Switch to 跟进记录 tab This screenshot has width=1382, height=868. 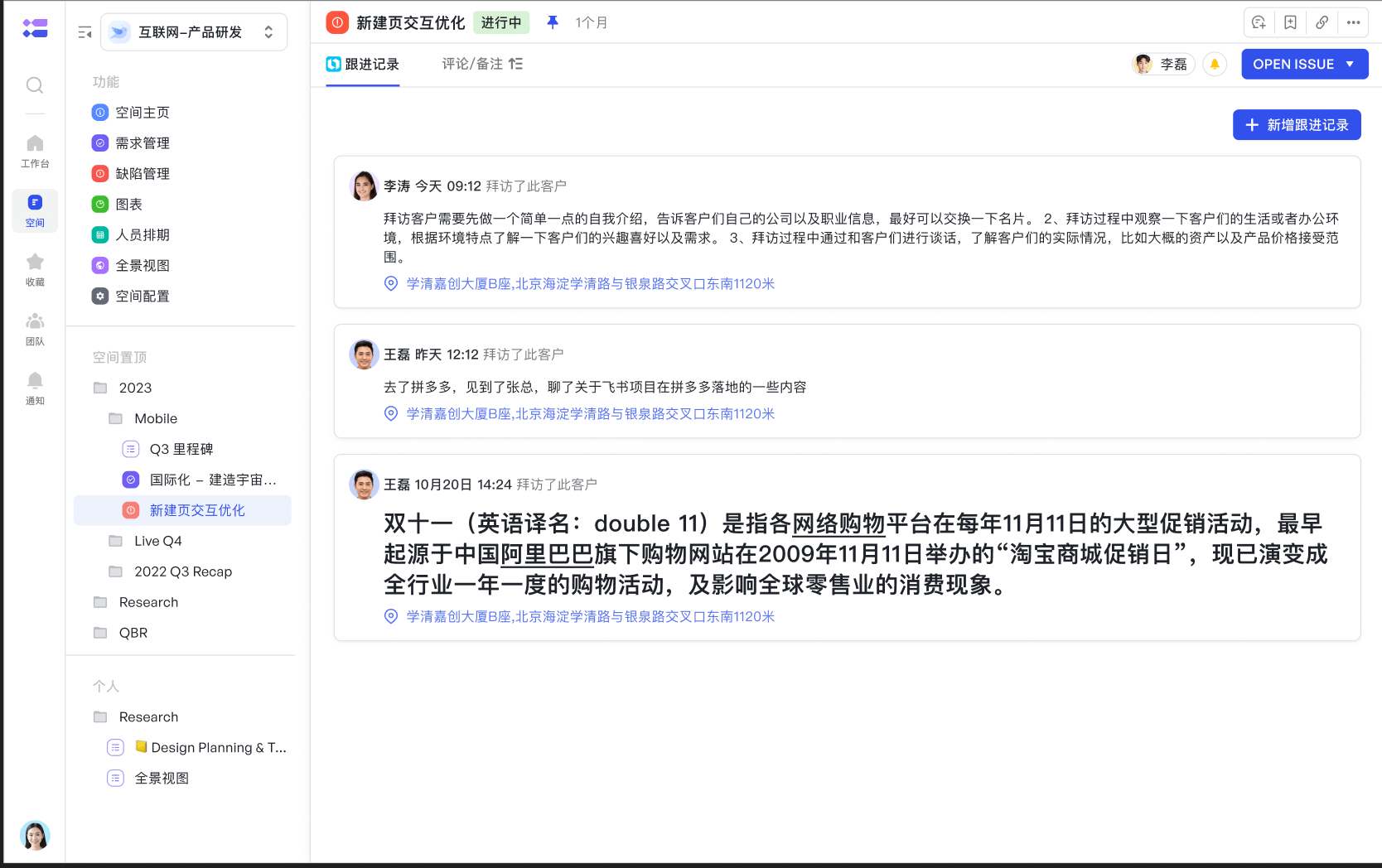pos(363,65)
